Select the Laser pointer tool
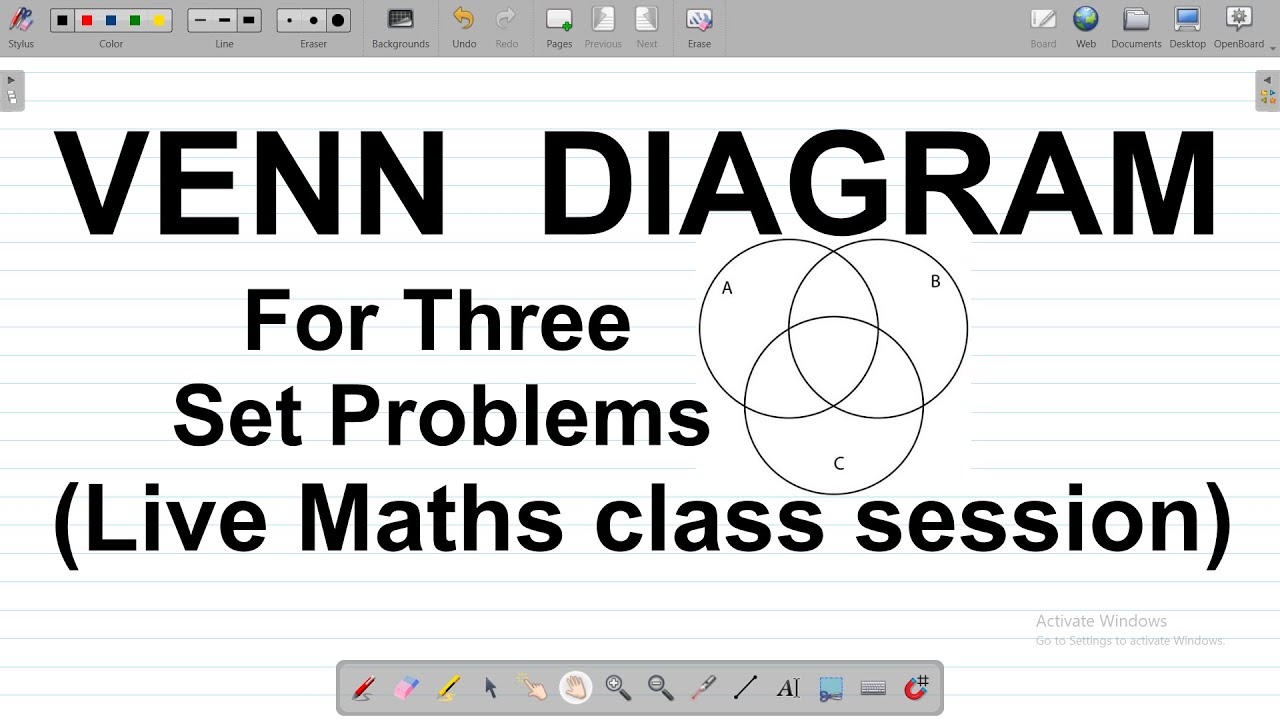1280x720 pixels. click(703, 688)
